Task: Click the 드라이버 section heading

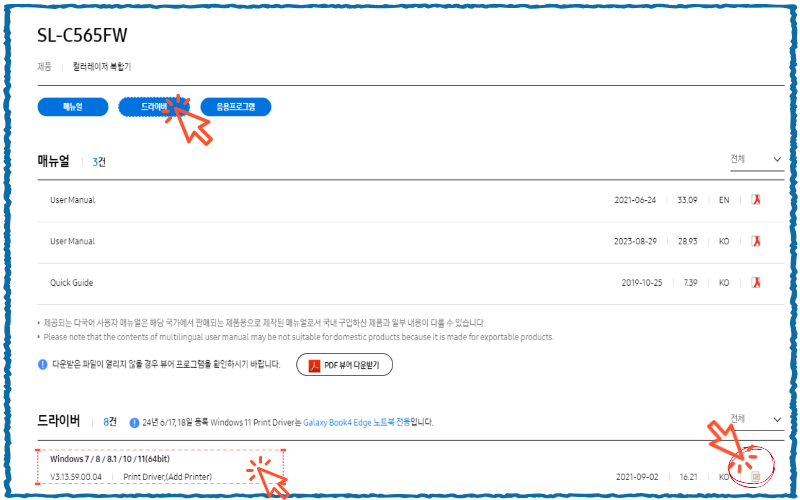Action: click(59, 421)
